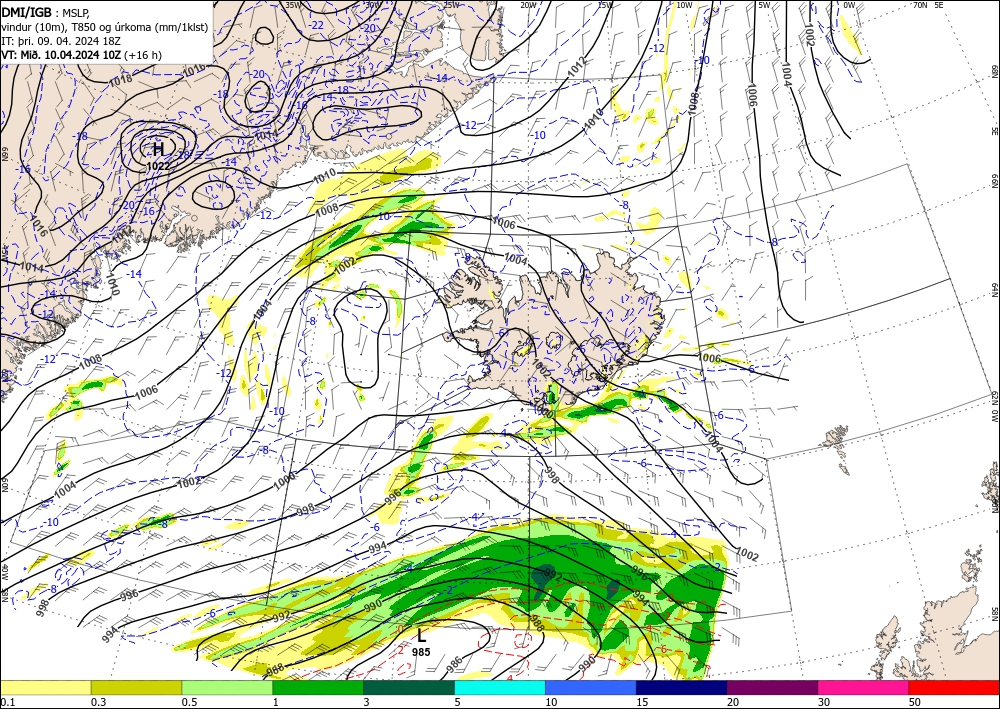Click the 'VT: Mið. 10.04.2024 10Z (+16 h)' line
Image resolution: width=1000 pixels, height=709 pixels.
click(x=82, y=55)
